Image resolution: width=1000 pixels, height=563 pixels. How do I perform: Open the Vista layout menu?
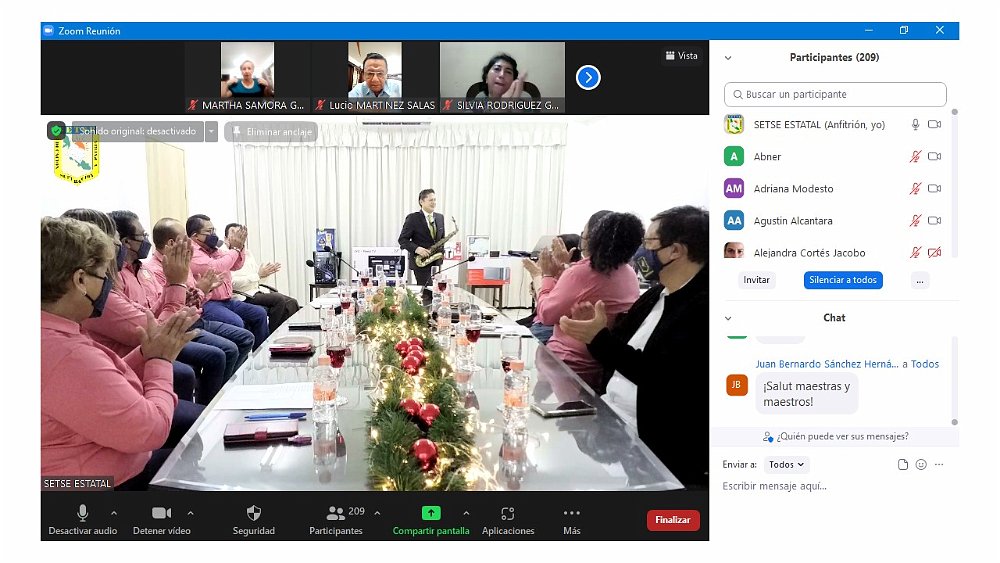click(681, 56)
